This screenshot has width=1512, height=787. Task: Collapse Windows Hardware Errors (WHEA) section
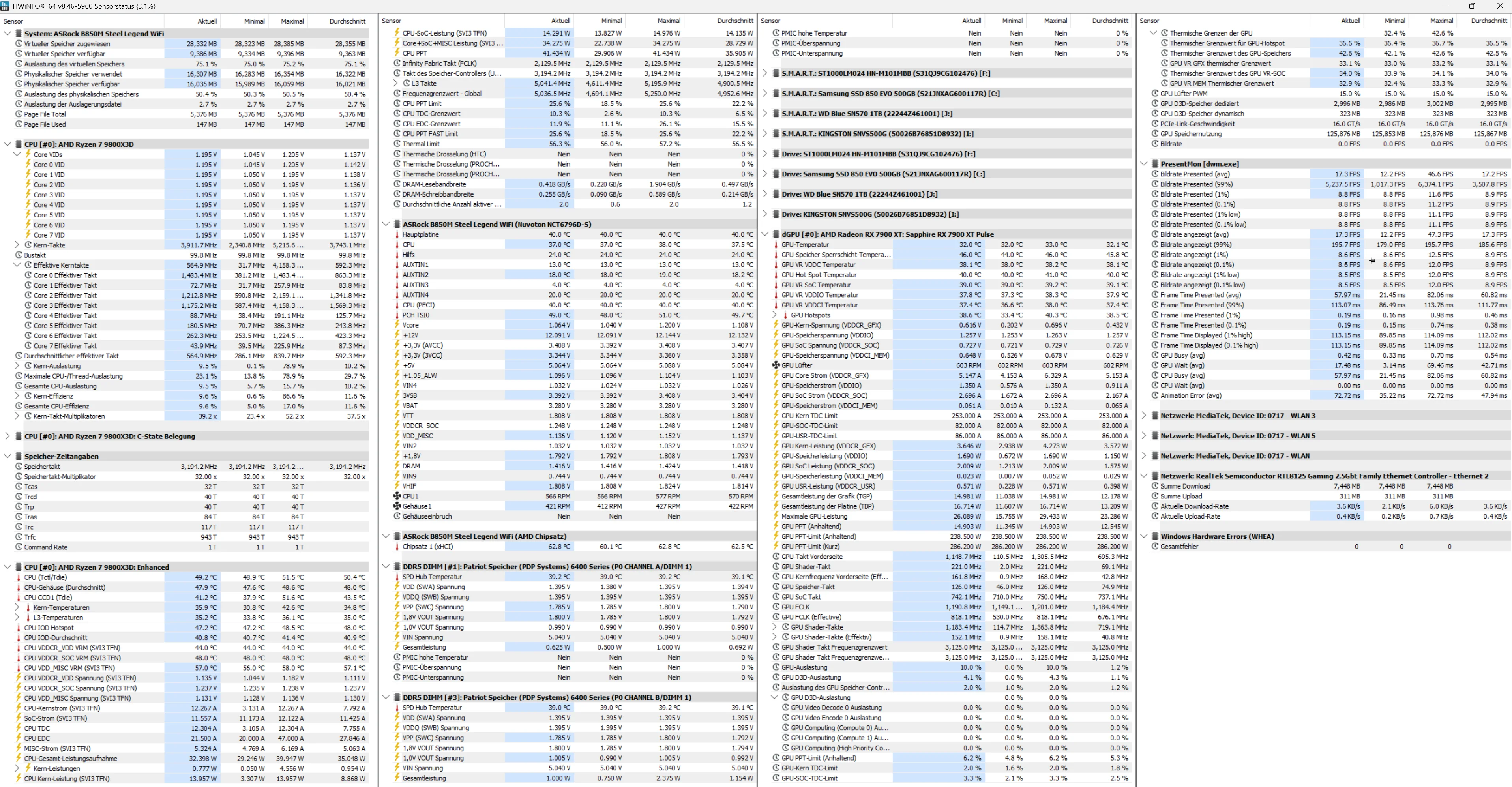1144,536
